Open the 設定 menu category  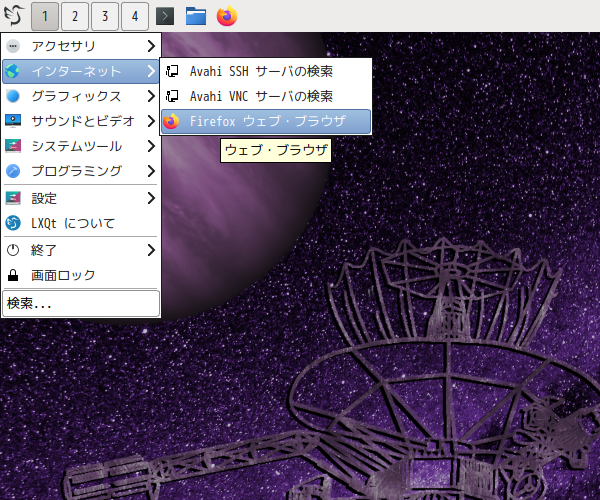80,198
